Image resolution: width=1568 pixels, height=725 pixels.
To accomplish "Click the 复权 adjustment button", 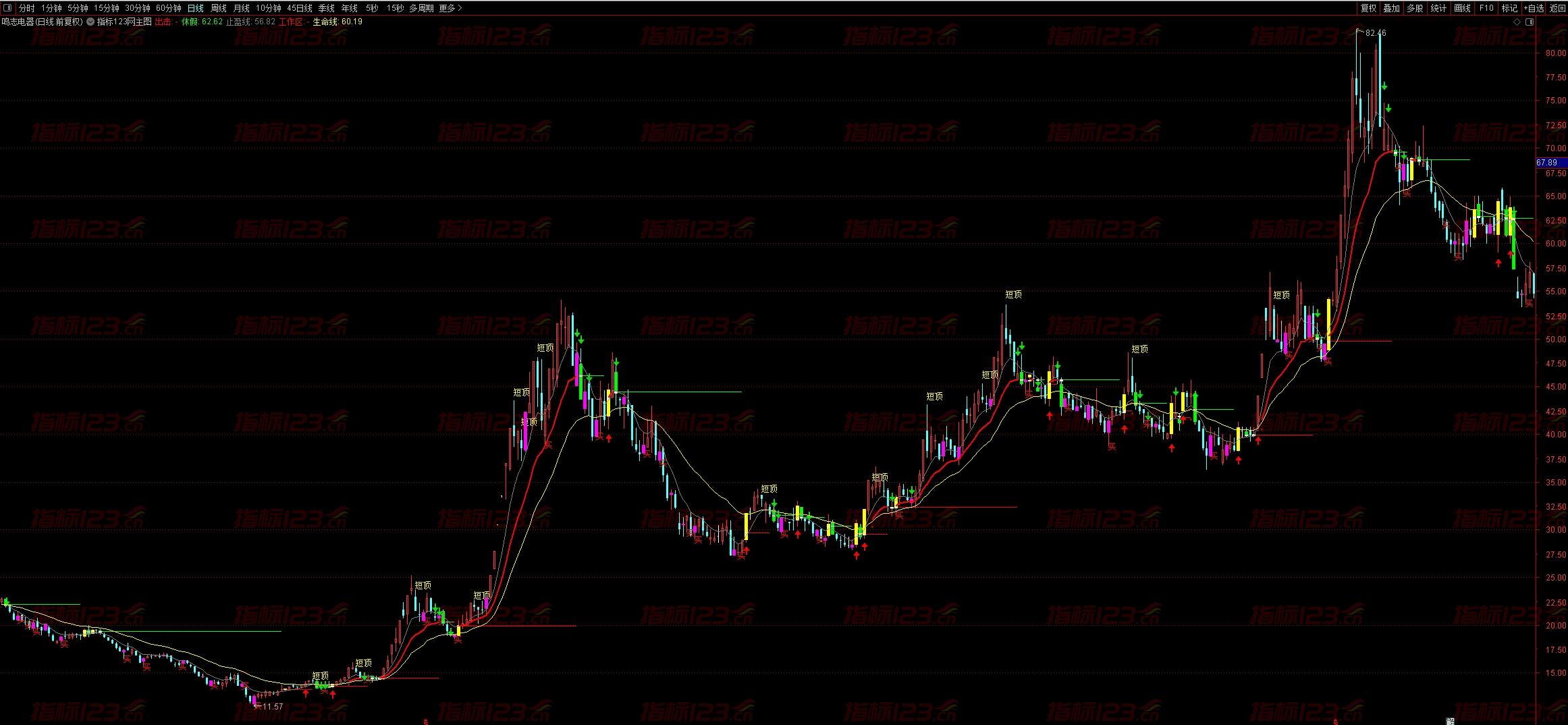I will point(1368,8).
